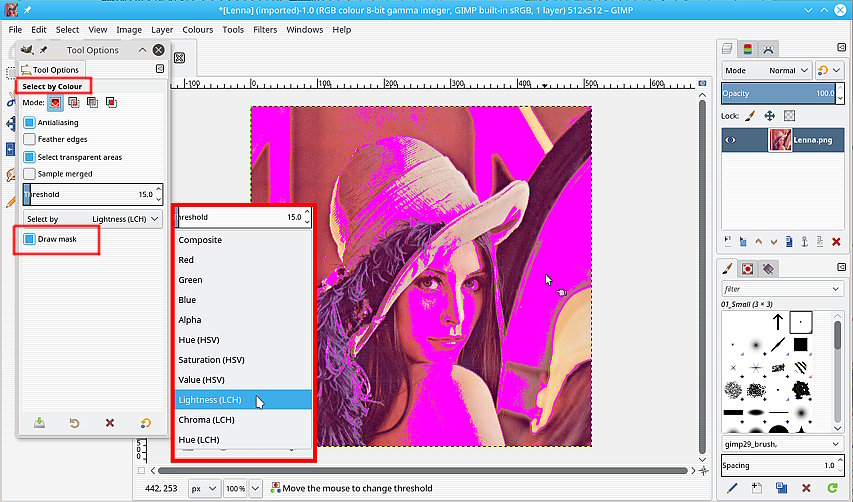Image resolution: width=853 pixels, height=502 pixels.
Task: Open the Tool Options tab configure menu
Action: click(160, 69)
